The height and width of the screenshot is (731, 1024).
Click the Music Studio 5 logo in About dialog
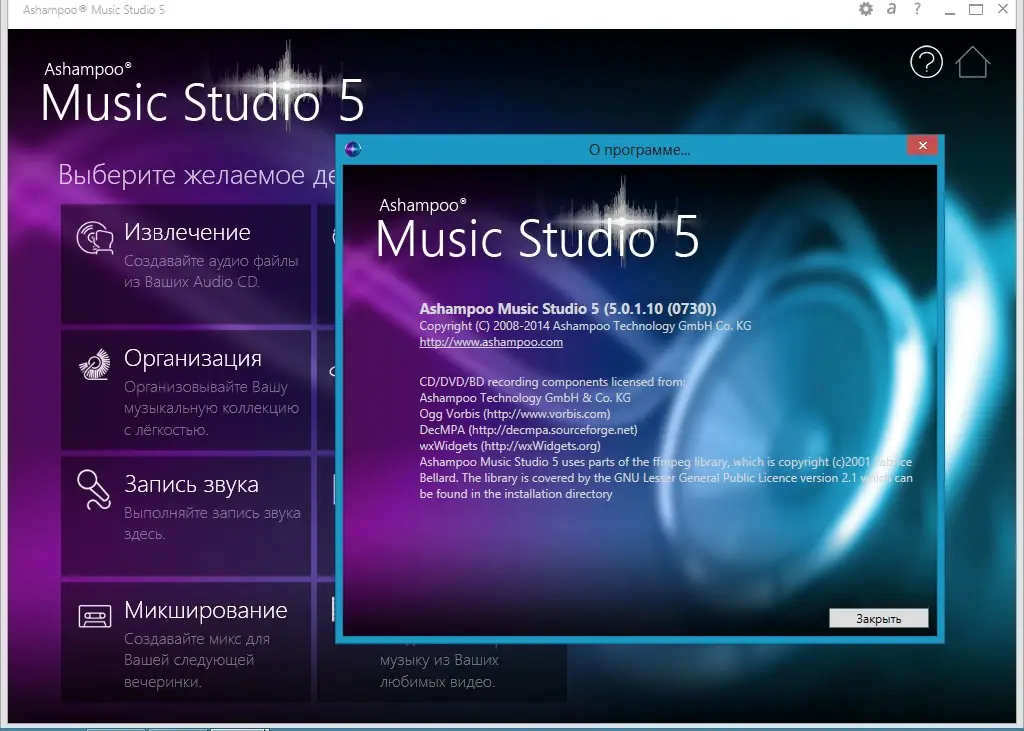(537, 227)
